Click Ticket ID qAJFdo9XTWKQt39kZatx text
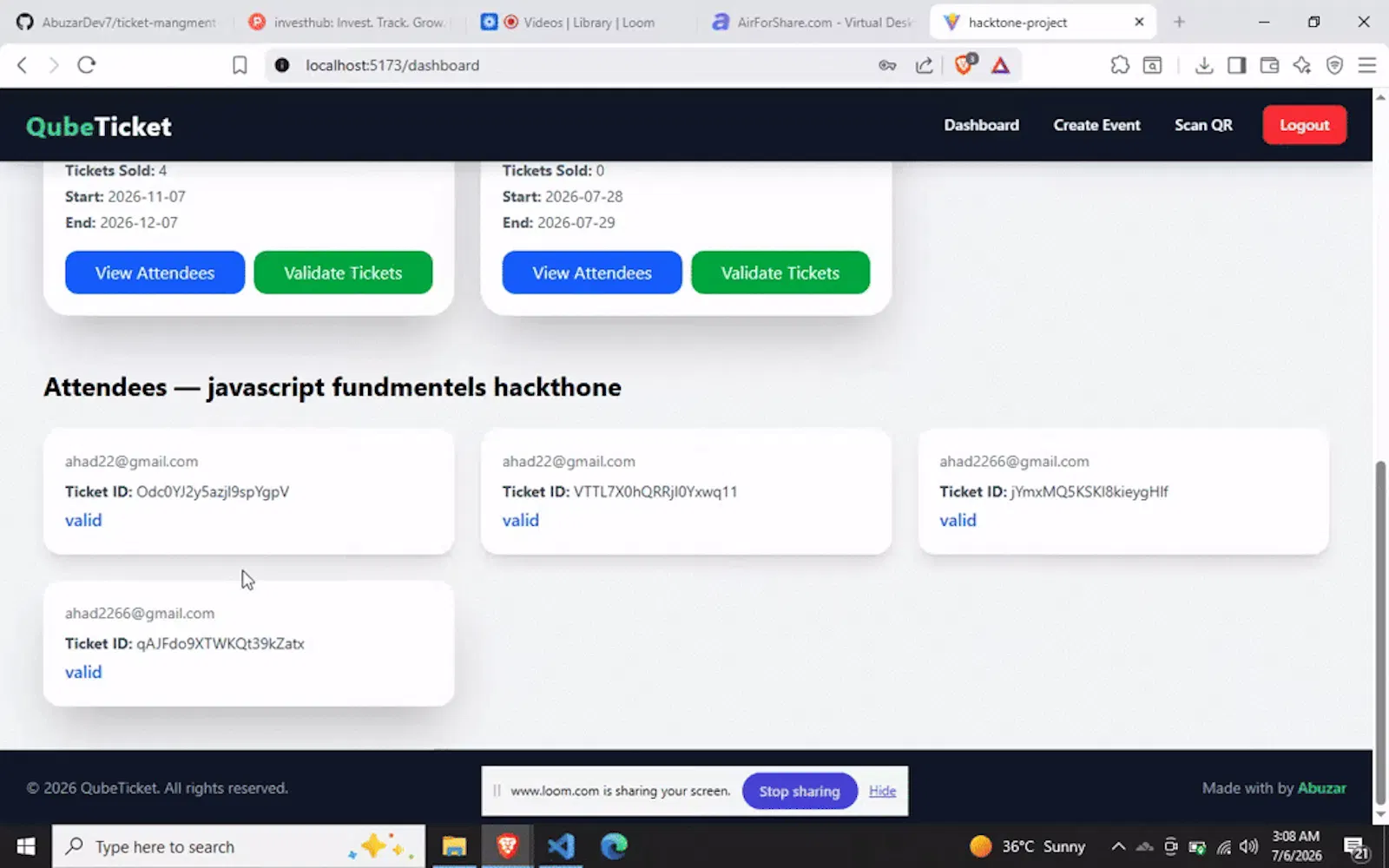The width and height of the screenshot is (1389, 868). coord(185,643)
